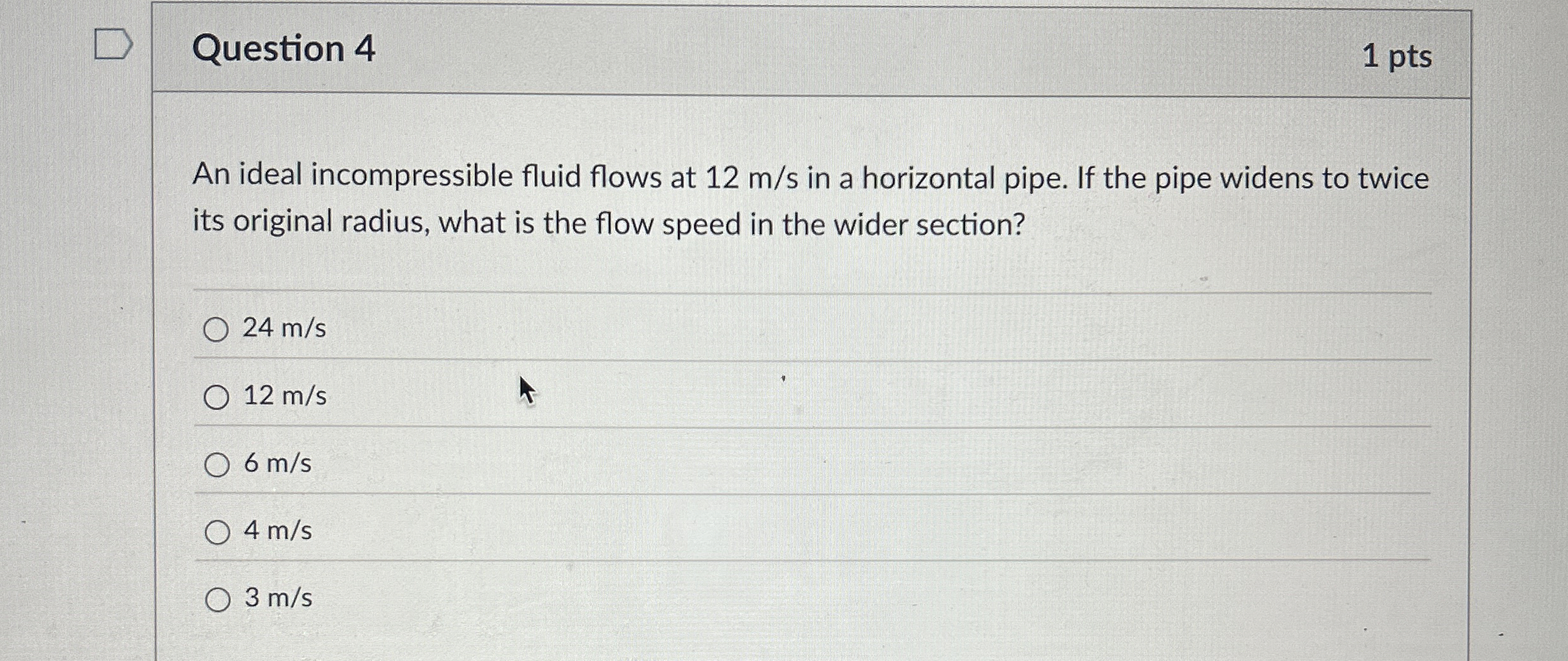
Task: Click the Question 4 header title
Action: 284,49
